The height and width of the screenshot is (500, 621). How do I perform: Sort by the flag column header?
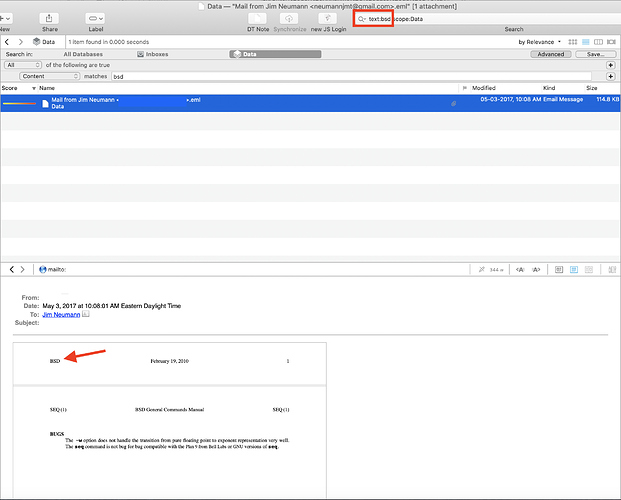coord(465,88)
